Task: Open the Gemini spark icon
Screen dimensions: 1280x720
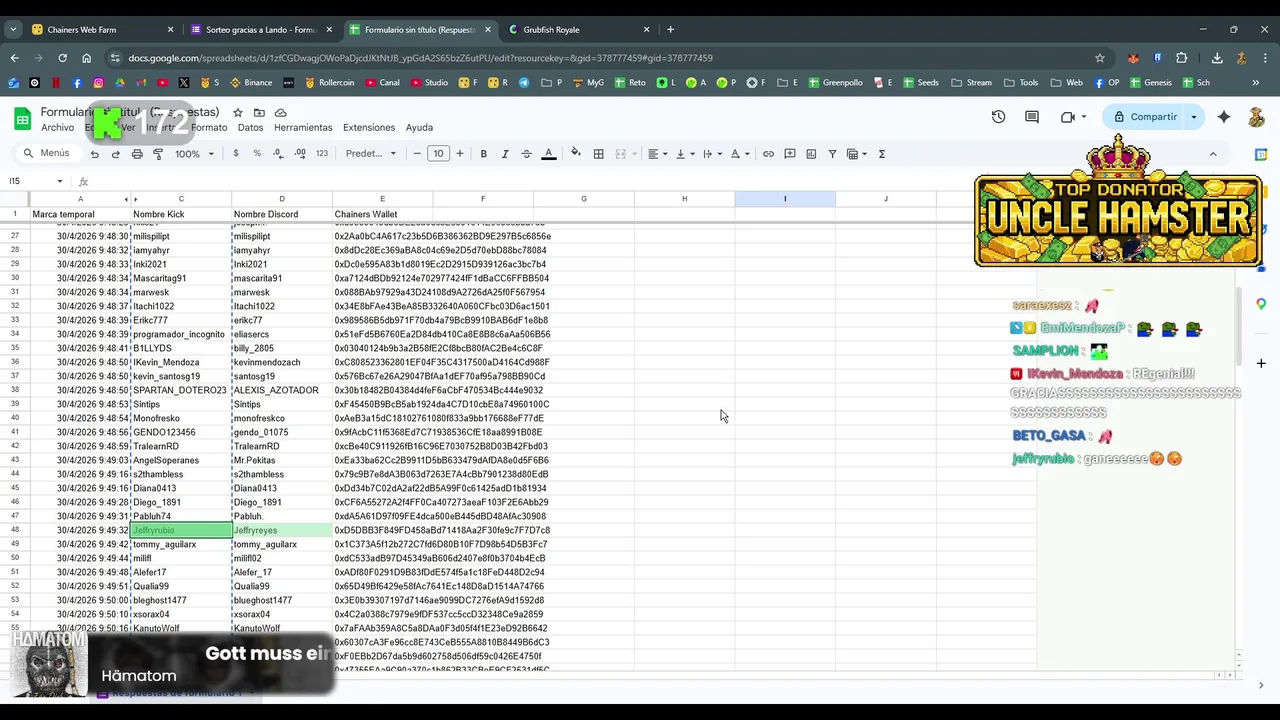Action: pos(1224,117)
